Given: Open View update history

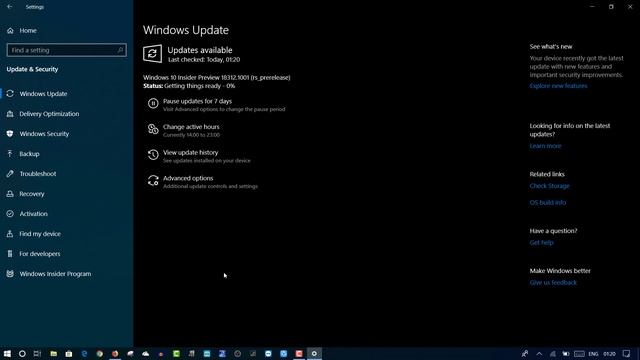Looking at the screenshot, I should point(191,153).
